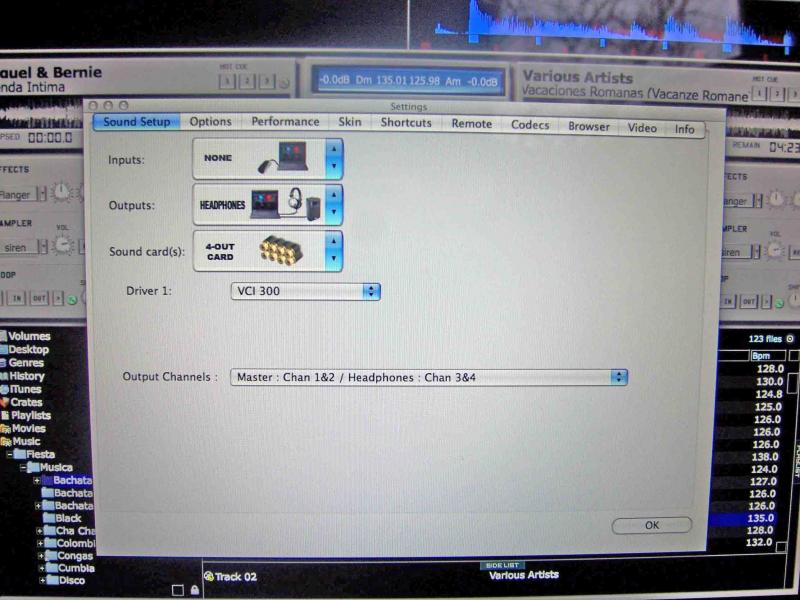Click the Music folder icon in tree

point(6,441)
